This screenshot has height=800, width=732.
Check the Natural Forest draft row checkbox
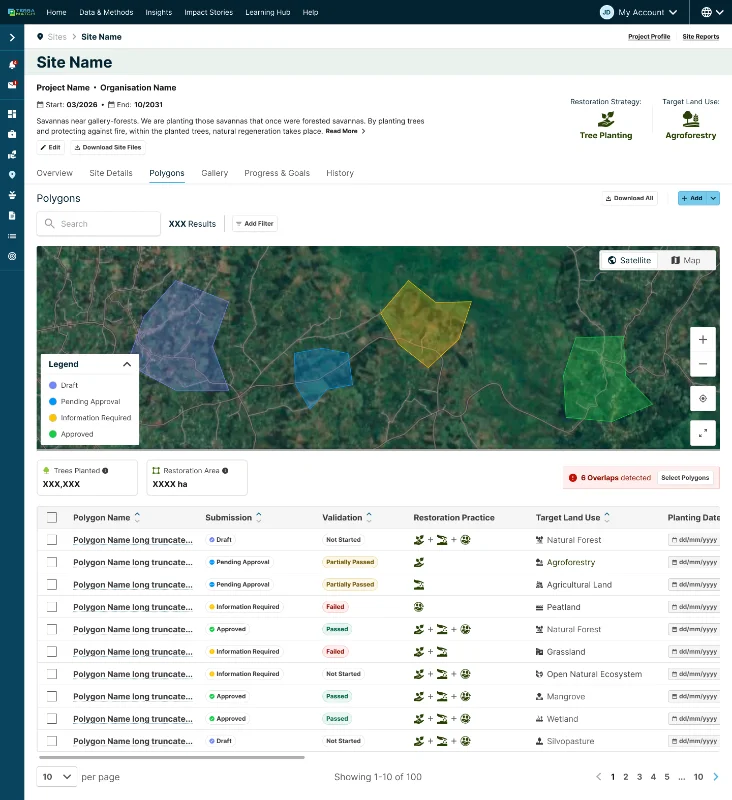[x=52, y=540]
